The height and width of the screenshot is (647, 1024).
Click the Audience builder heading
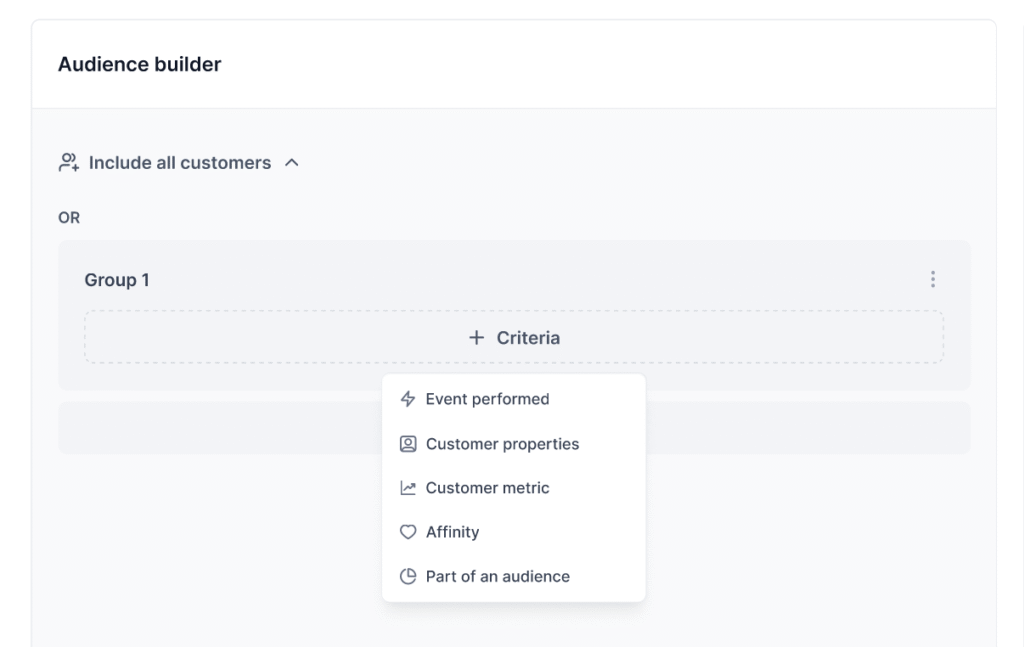point(140,64)
